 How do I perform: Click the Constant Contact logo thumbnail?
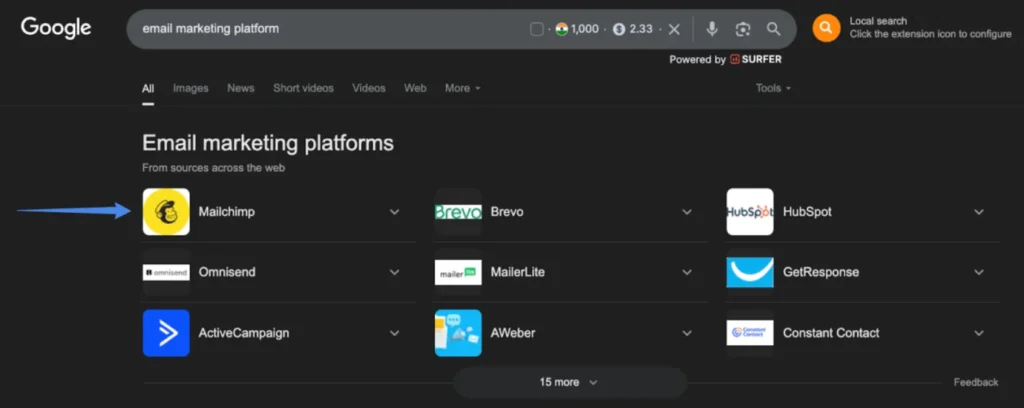(x=750, y=333)
